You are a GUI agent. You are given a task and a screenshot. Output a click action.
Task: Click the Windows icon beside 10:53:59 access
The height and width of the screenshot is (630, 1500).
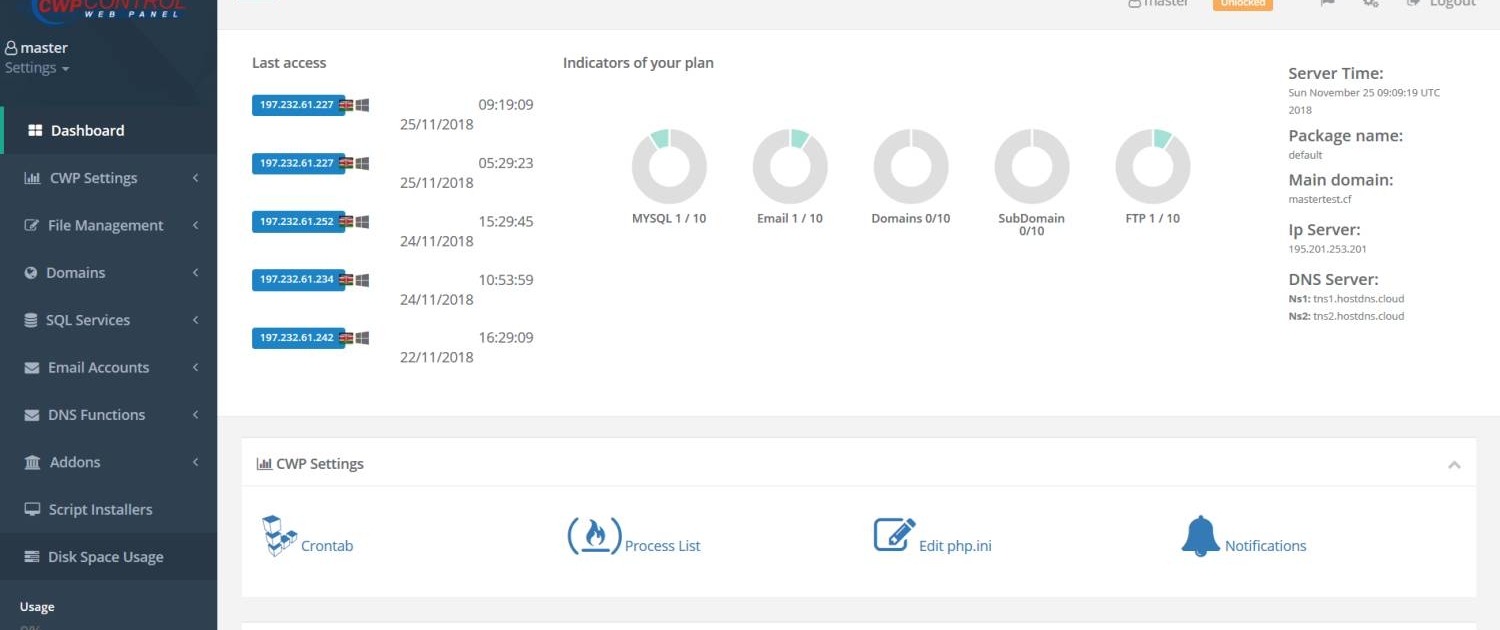pos(362,280)
